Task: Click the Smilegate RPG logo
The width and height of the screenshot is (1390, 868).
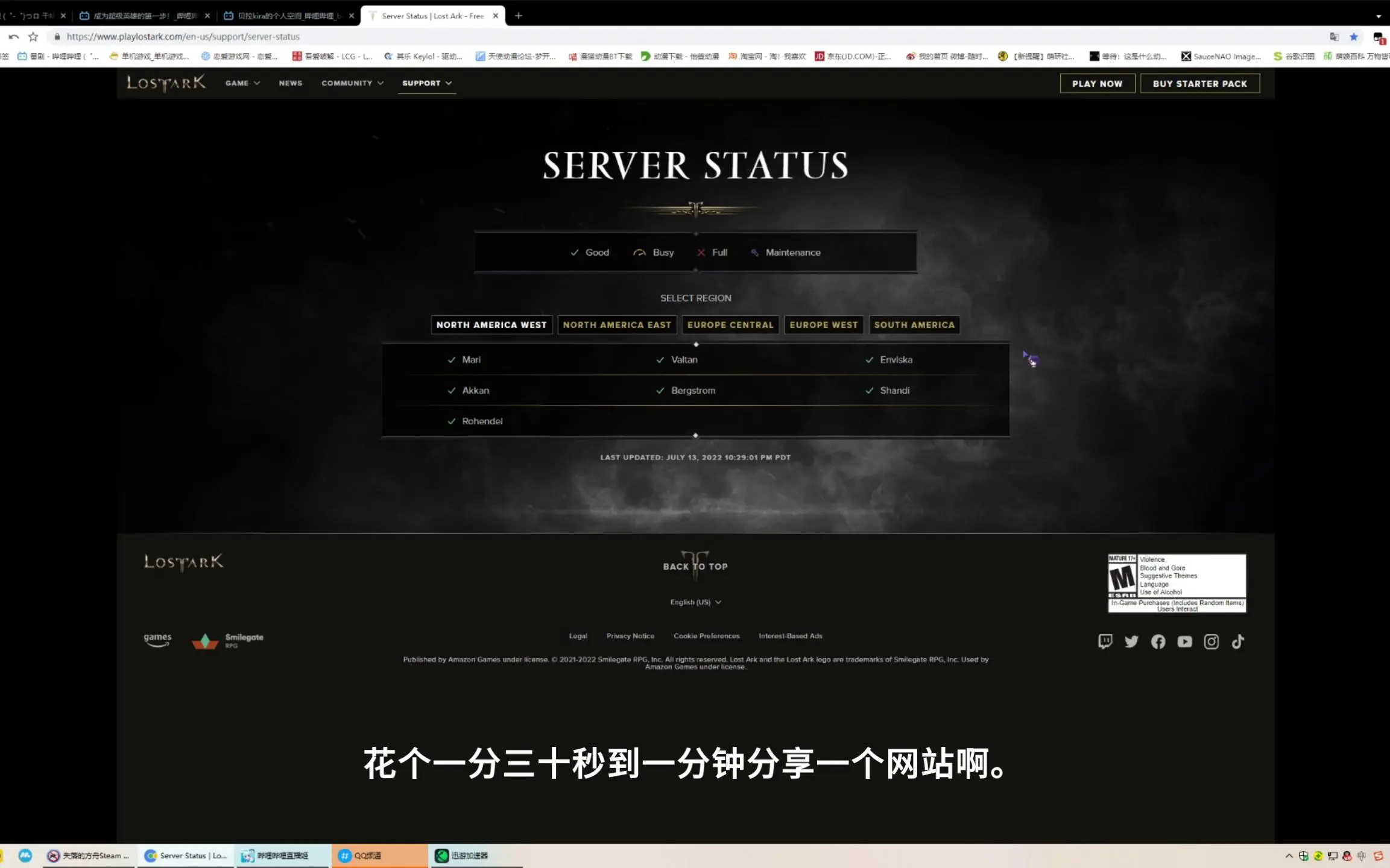Action: (x=227, y=641)
